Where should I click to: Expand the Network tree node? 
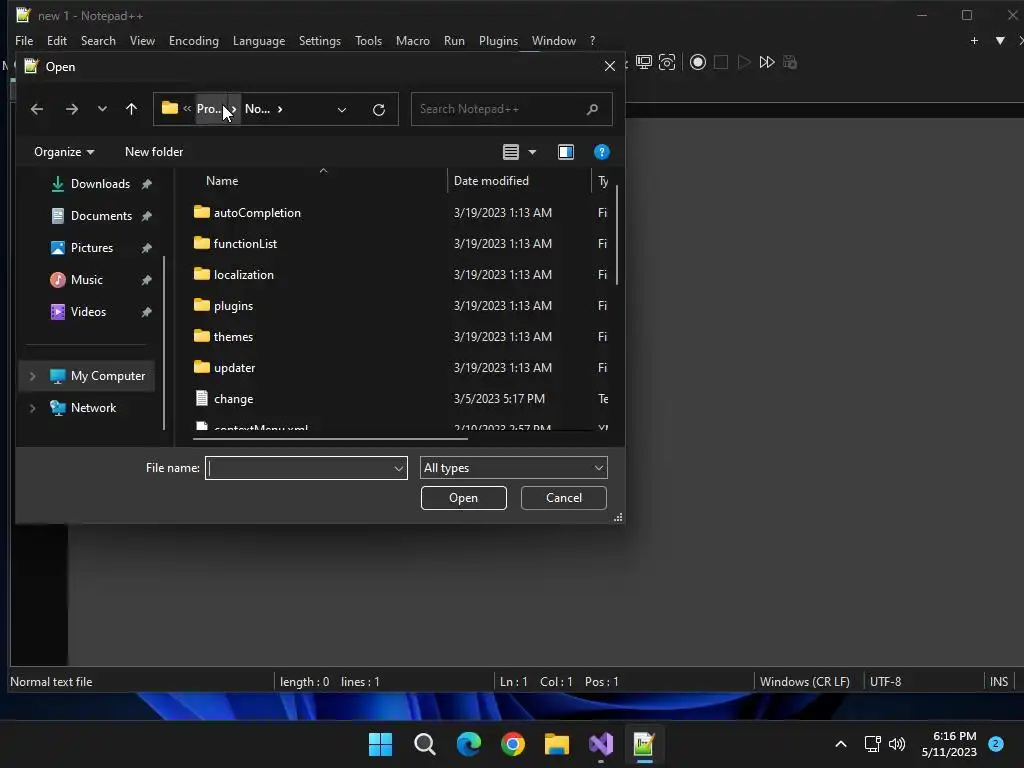coord(32,408)
